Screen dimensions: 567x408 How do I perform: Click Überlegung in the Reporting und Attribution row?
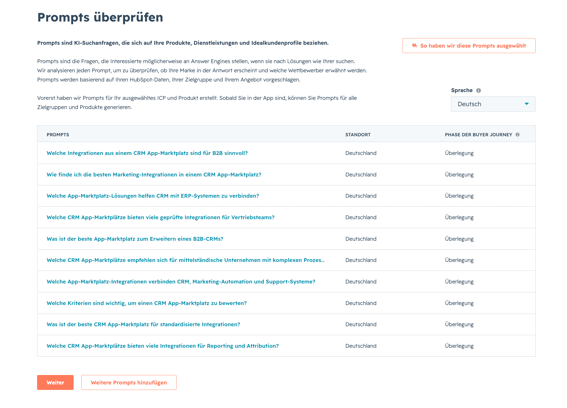[x=459, y=346]
